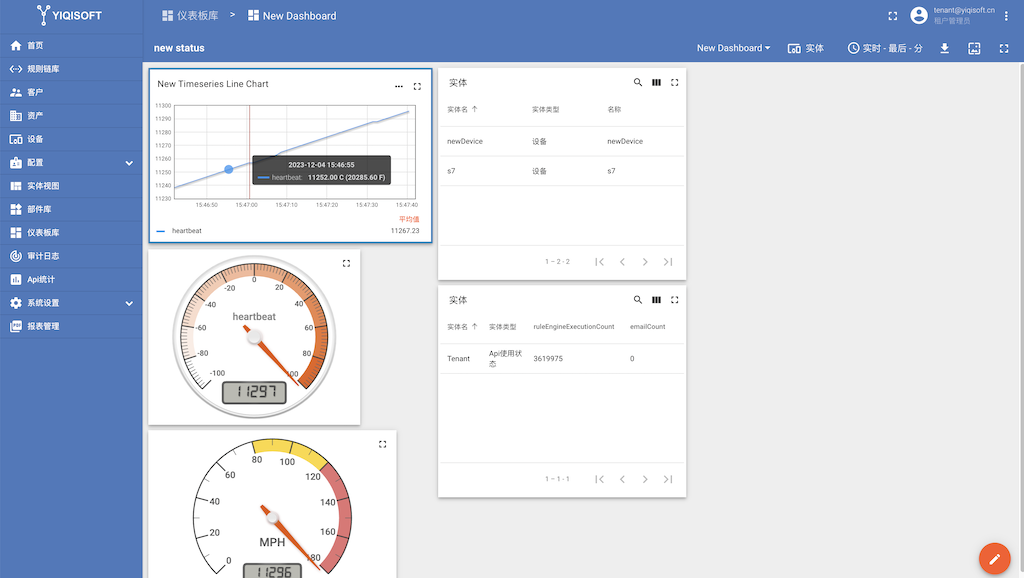Click the user account avatar icon

pos(919,15)
